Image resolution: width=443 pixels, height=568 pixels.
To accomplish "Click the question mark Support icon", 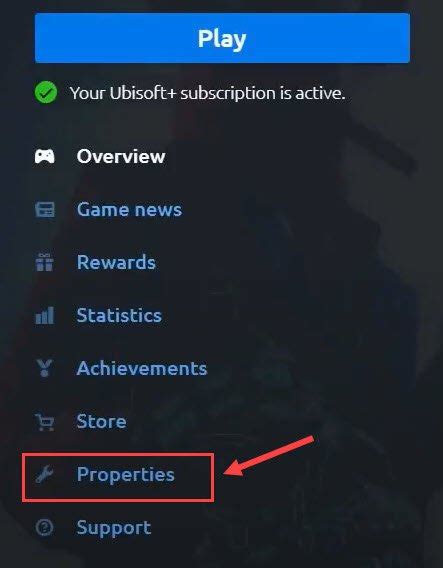I will click(x=45, y=527).
